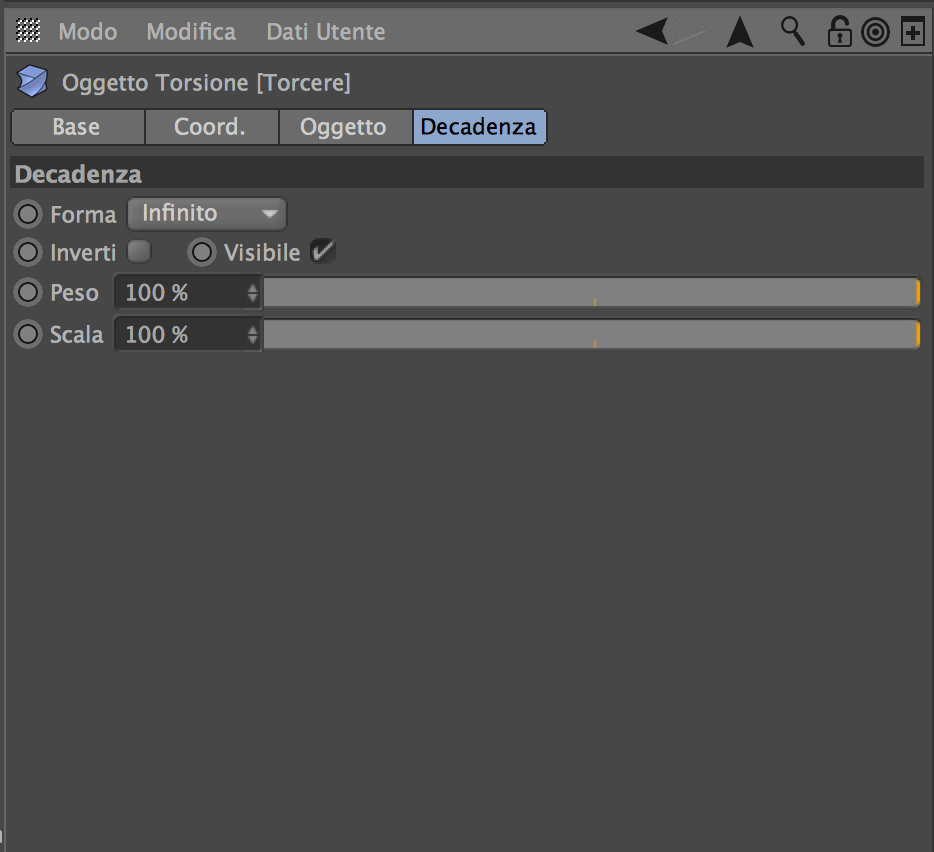Screen dimensions: 934x852
Task: Open the Modo menu
Action: pos(88,32)
